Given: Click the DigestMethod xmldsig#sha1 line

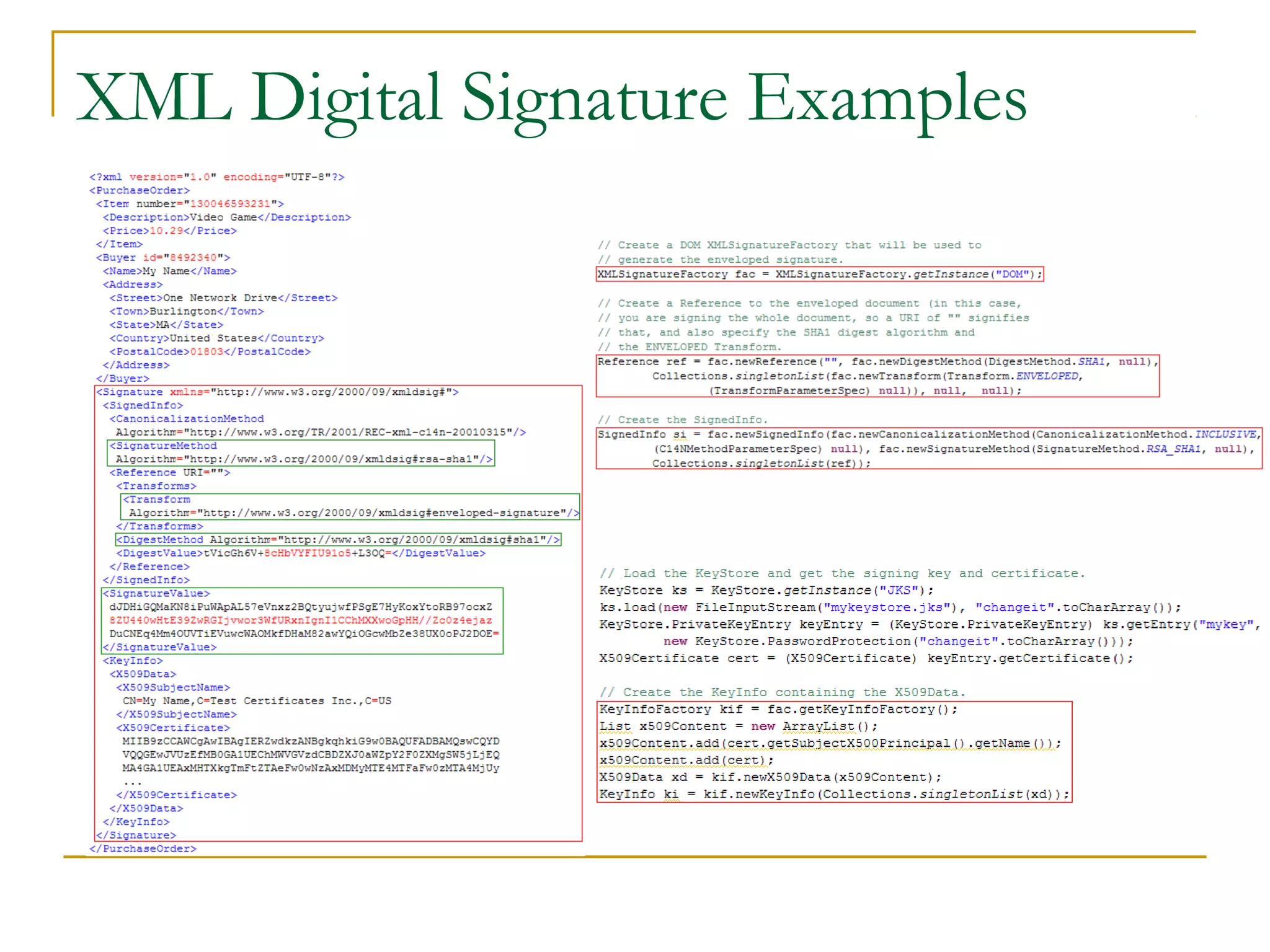Looking at the screenshot, I should point(338,540).
